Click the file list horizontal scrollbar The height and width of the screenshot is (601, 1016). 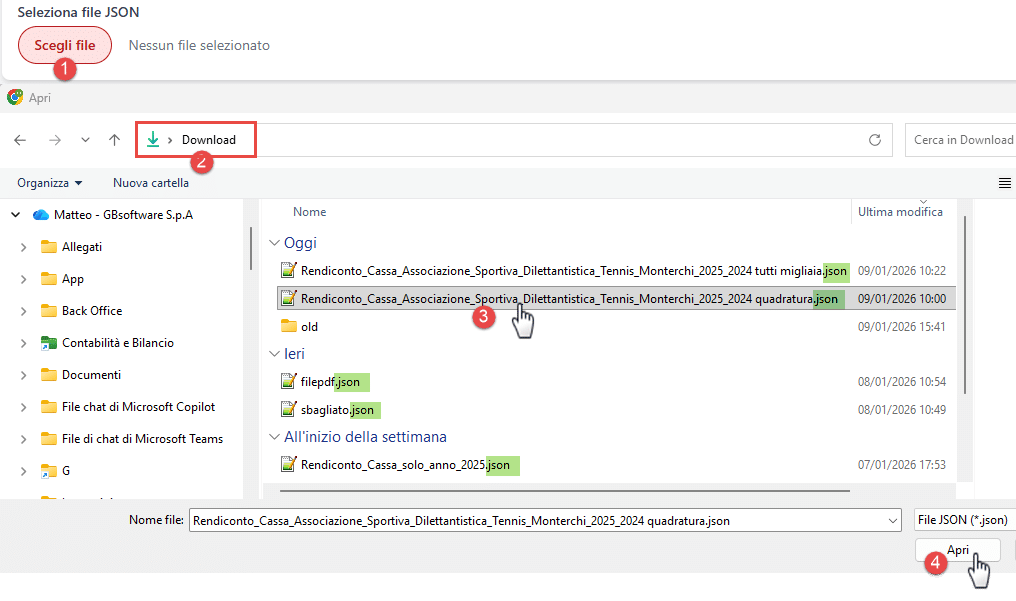[x=564, y=491]
